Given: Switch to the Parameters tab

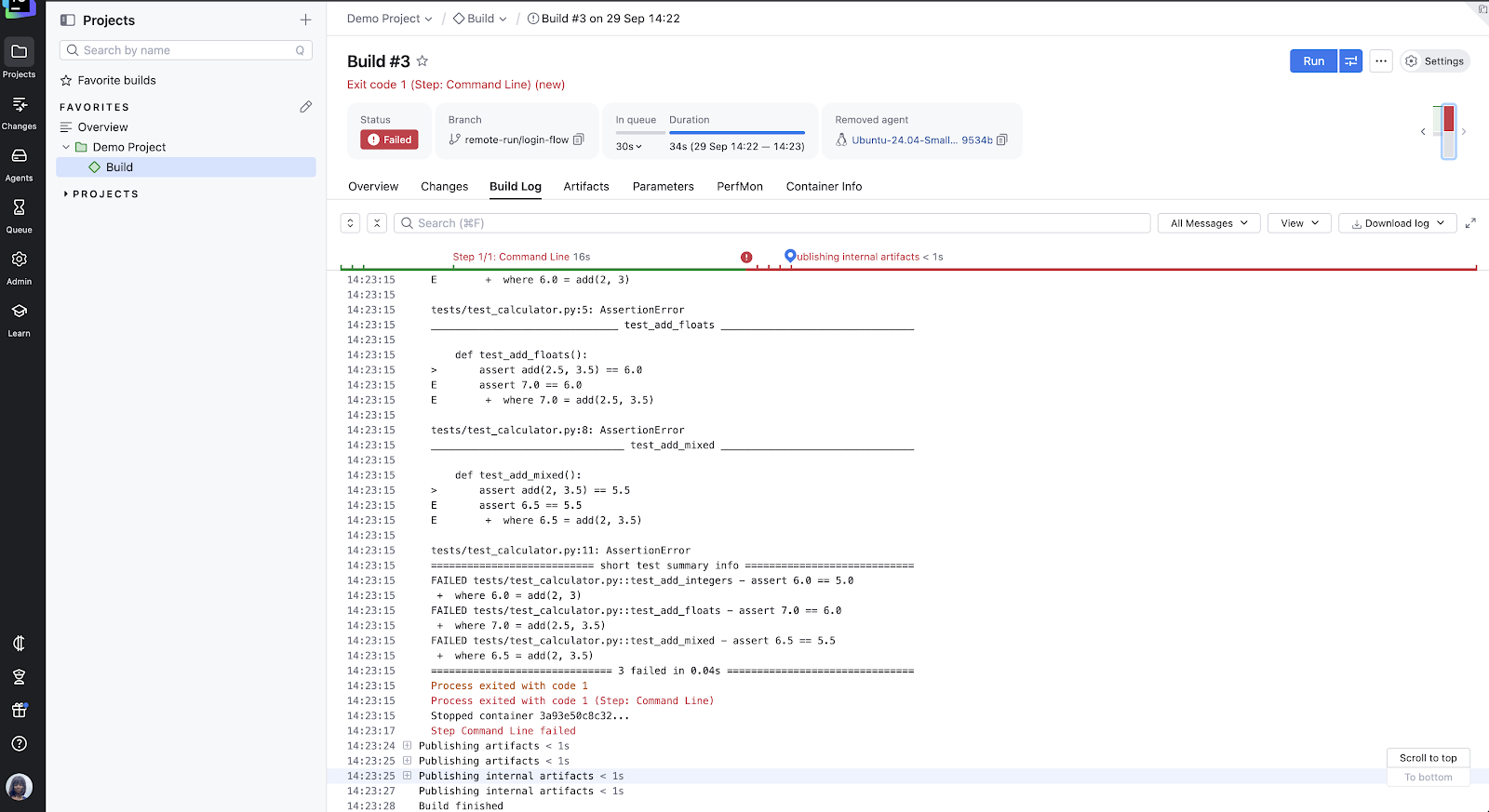Looking at the screenshot, I should pyautogui.click(x=663, y=186).
